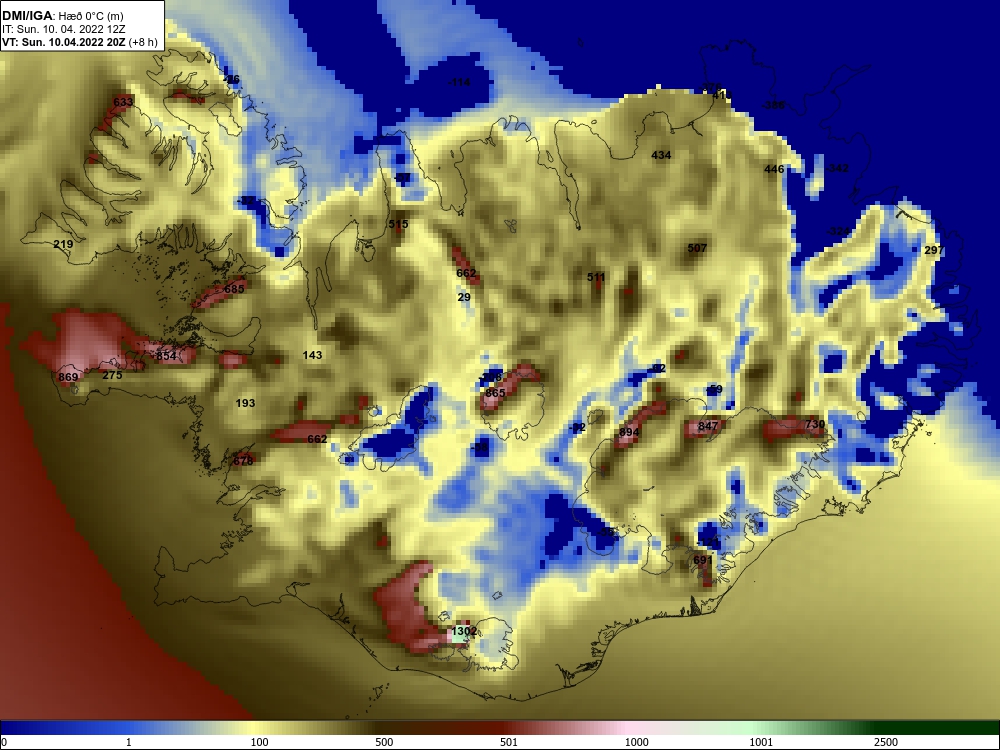
Task: Click the map value 865
Action: point(496,393)
